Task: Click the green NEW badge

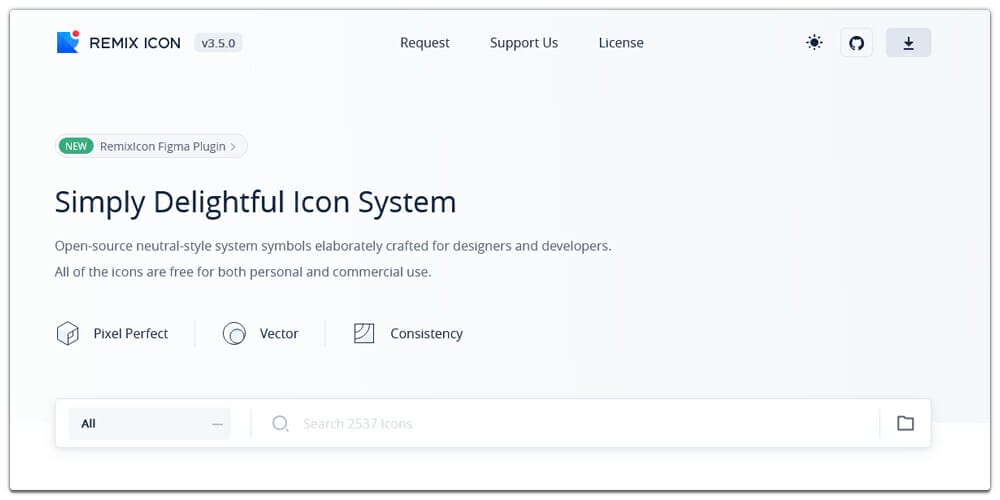Action: pos(75,147)
